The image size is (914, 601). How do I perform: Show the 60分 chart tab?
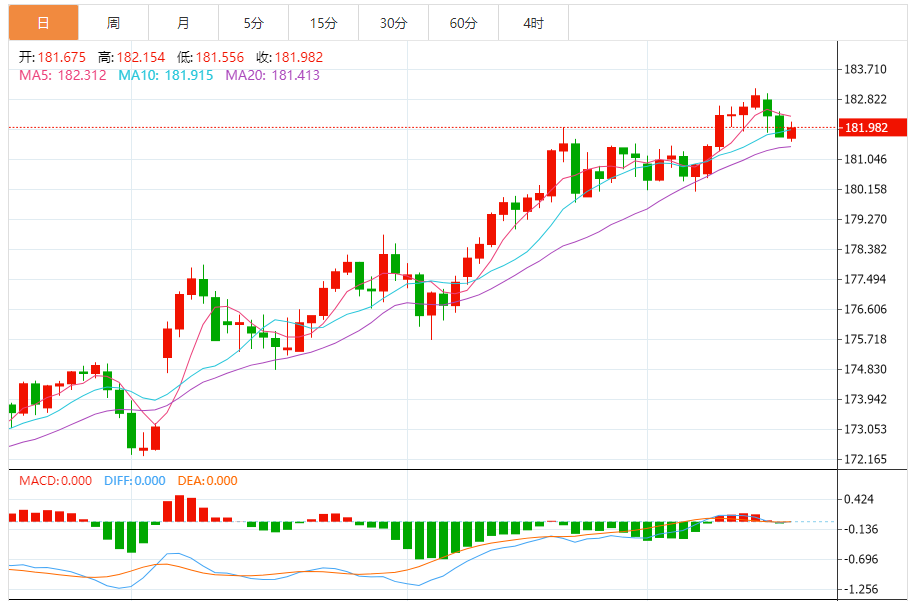click(x=463, y=22)
